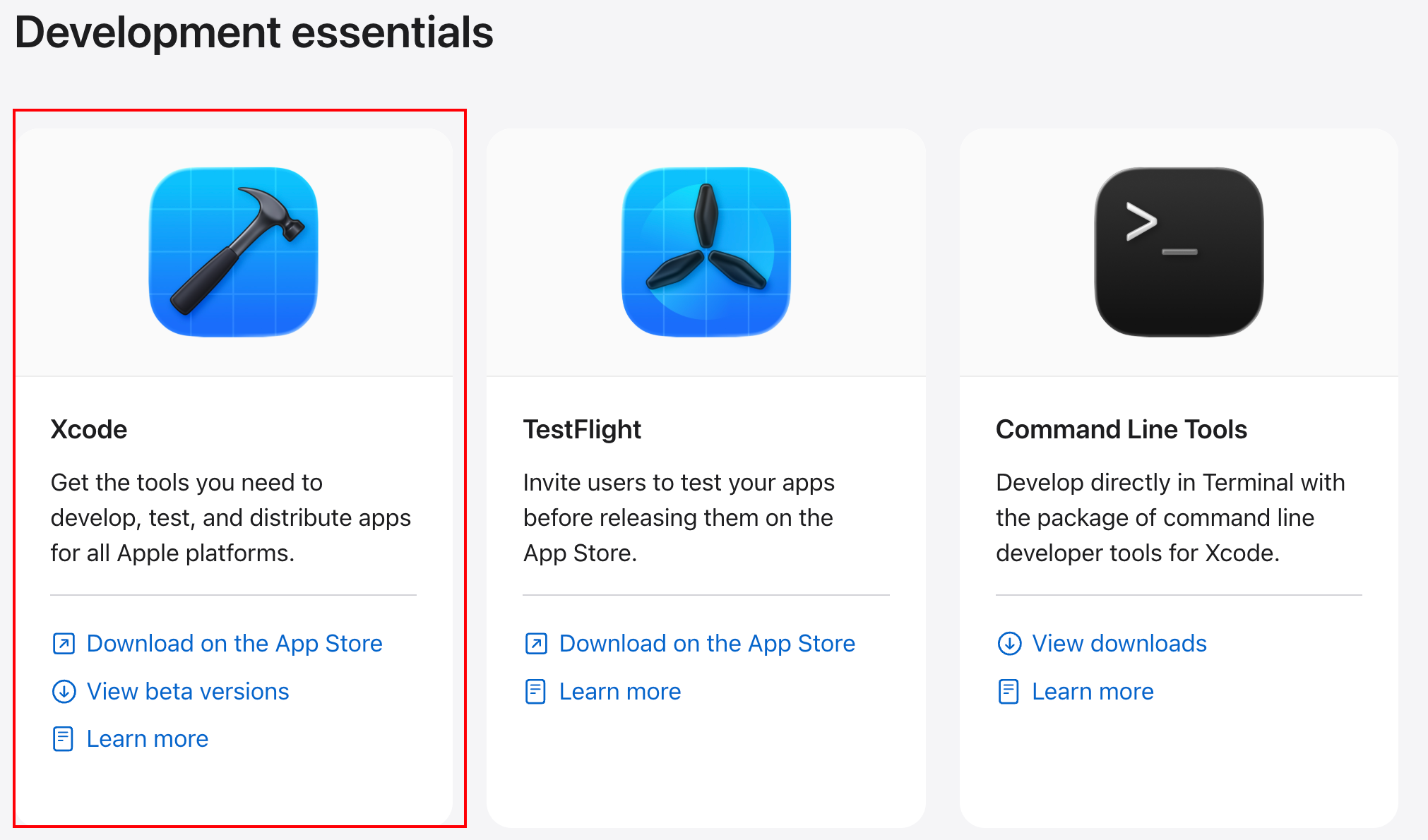Click external-link icon beside TestFlight App Store download
The image size is (1428, 840).
point(536,644)
